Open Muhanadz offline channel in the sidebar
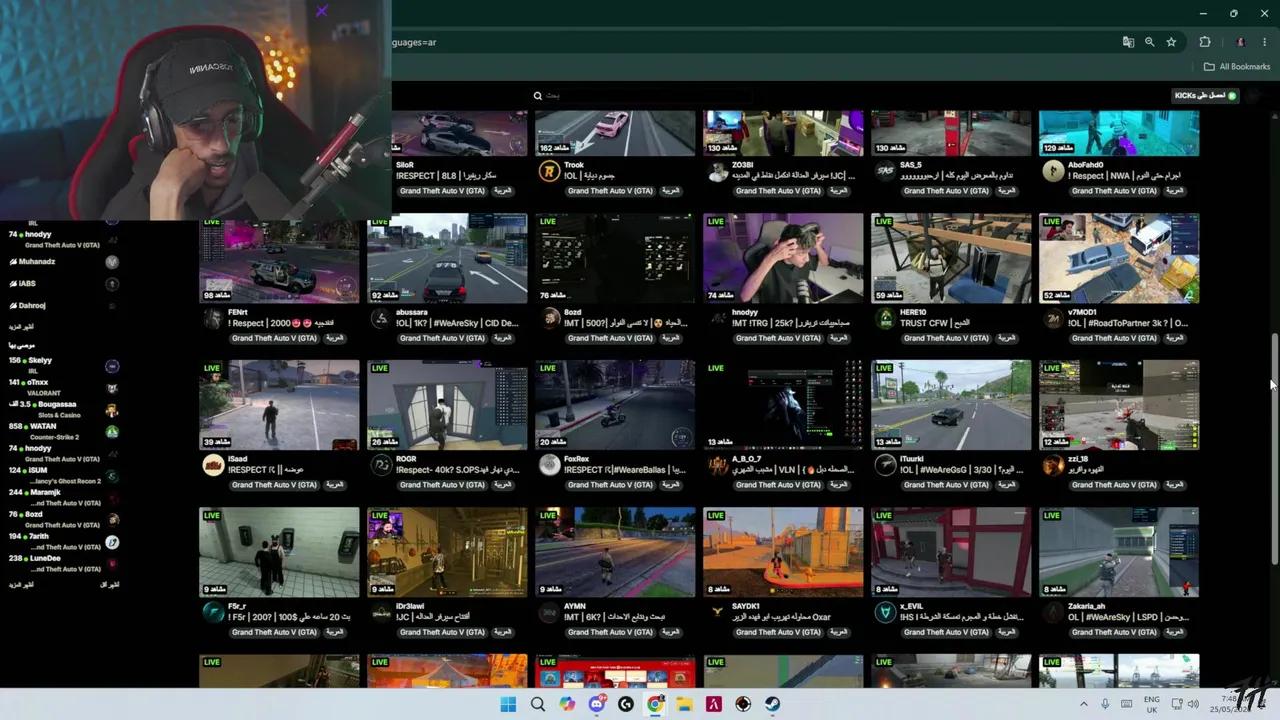Viewport: 1280px width, 720px height. (x=63, y=262)
